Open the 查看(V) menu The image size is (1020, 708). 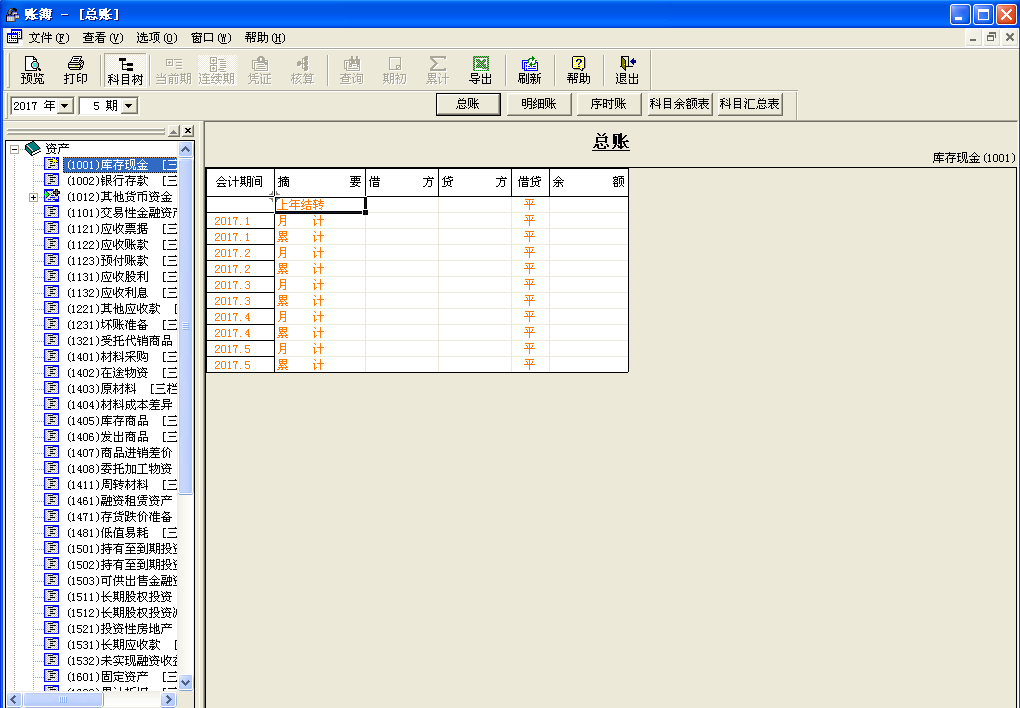(103, 38)
